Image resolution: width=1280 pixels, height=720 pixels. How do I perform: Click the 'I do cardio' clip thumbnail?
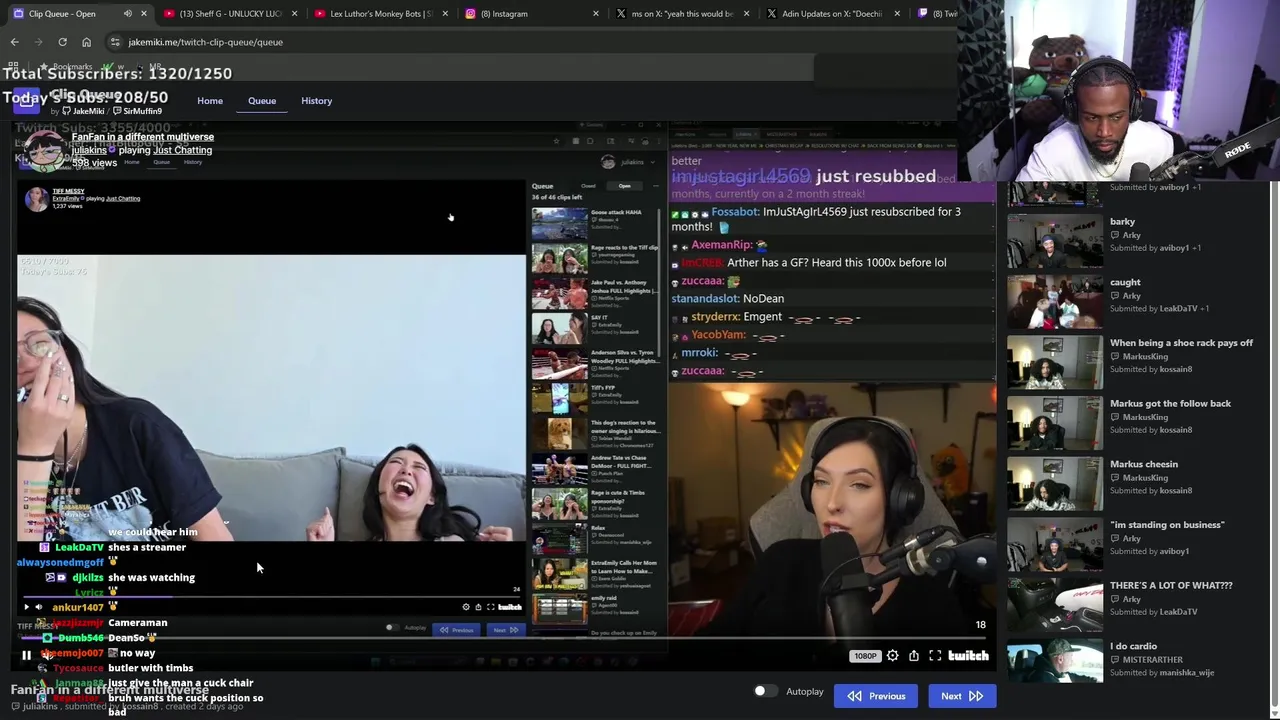coord(1055,659)
